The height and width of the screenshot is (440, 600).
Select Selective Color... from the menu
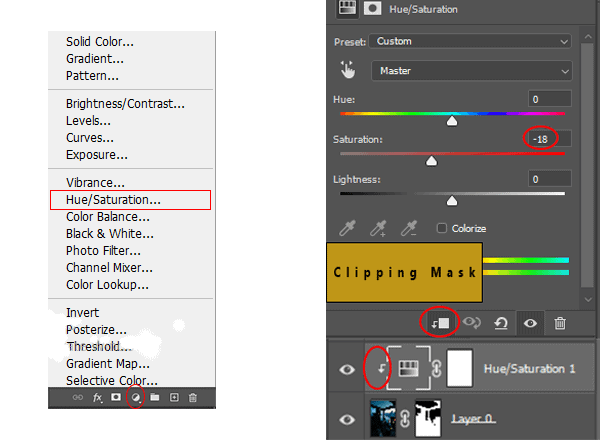(x=112, y=380)
